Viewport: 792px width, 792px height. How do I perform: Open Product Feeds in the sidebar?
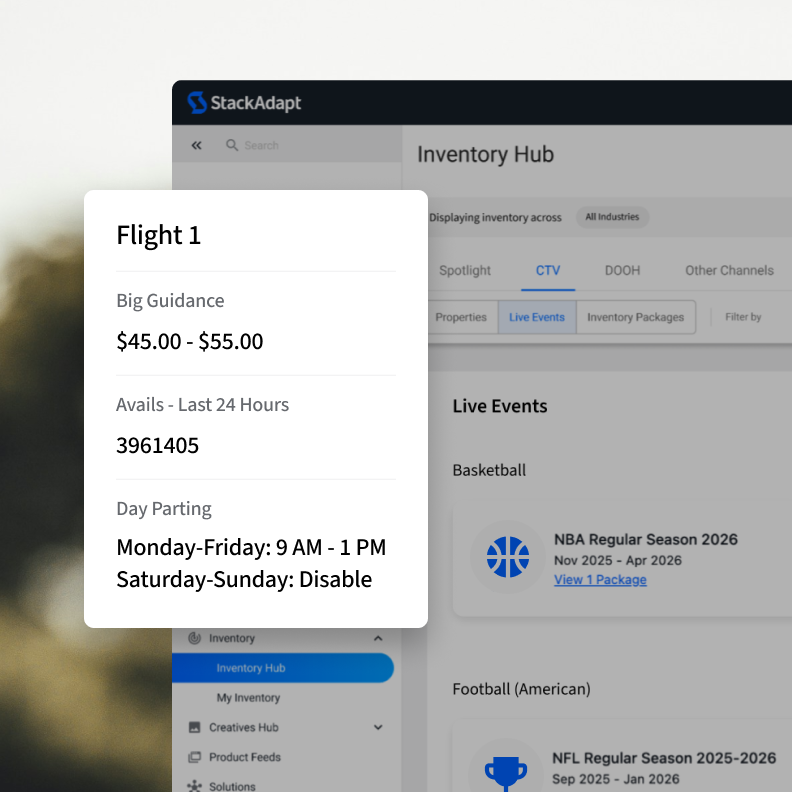pyautogui.click(x=244, y=757)
